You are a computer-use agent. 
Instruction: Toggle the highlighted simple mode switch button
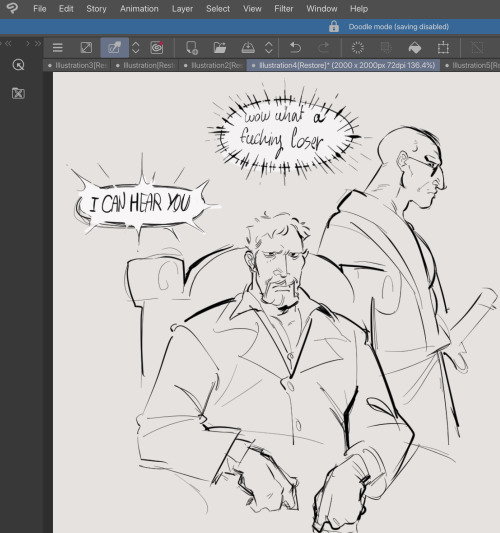115,48
